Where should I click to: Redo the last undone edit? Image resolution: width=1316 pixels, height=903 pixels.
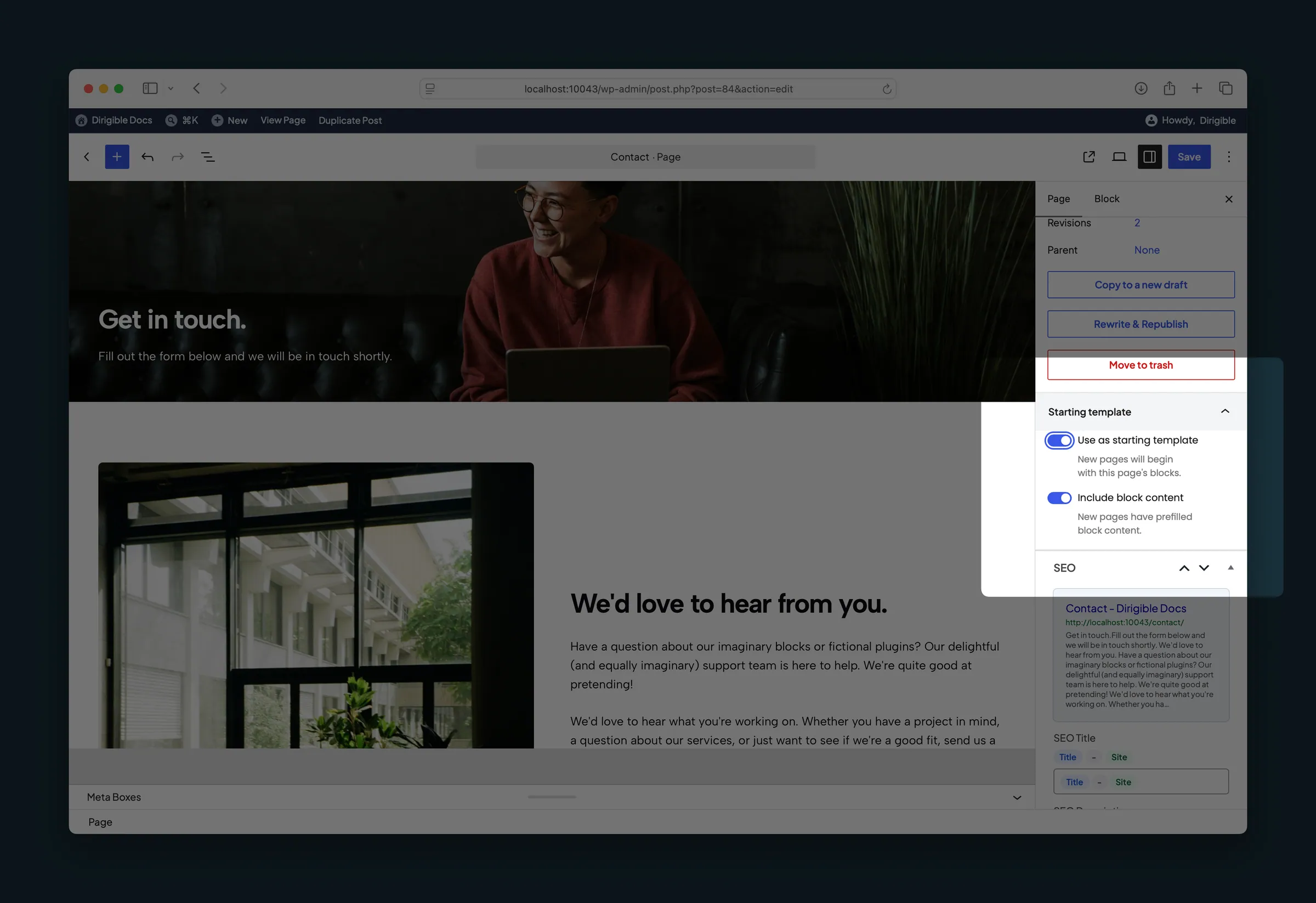pos(178,157)
